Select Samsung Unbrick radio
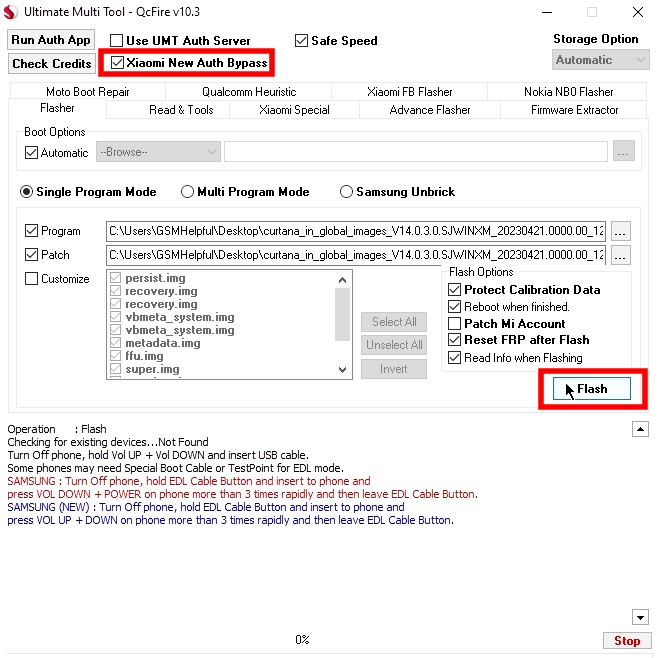Image resolution: width=661 pixels, height=658 pixels. [346, 192]
